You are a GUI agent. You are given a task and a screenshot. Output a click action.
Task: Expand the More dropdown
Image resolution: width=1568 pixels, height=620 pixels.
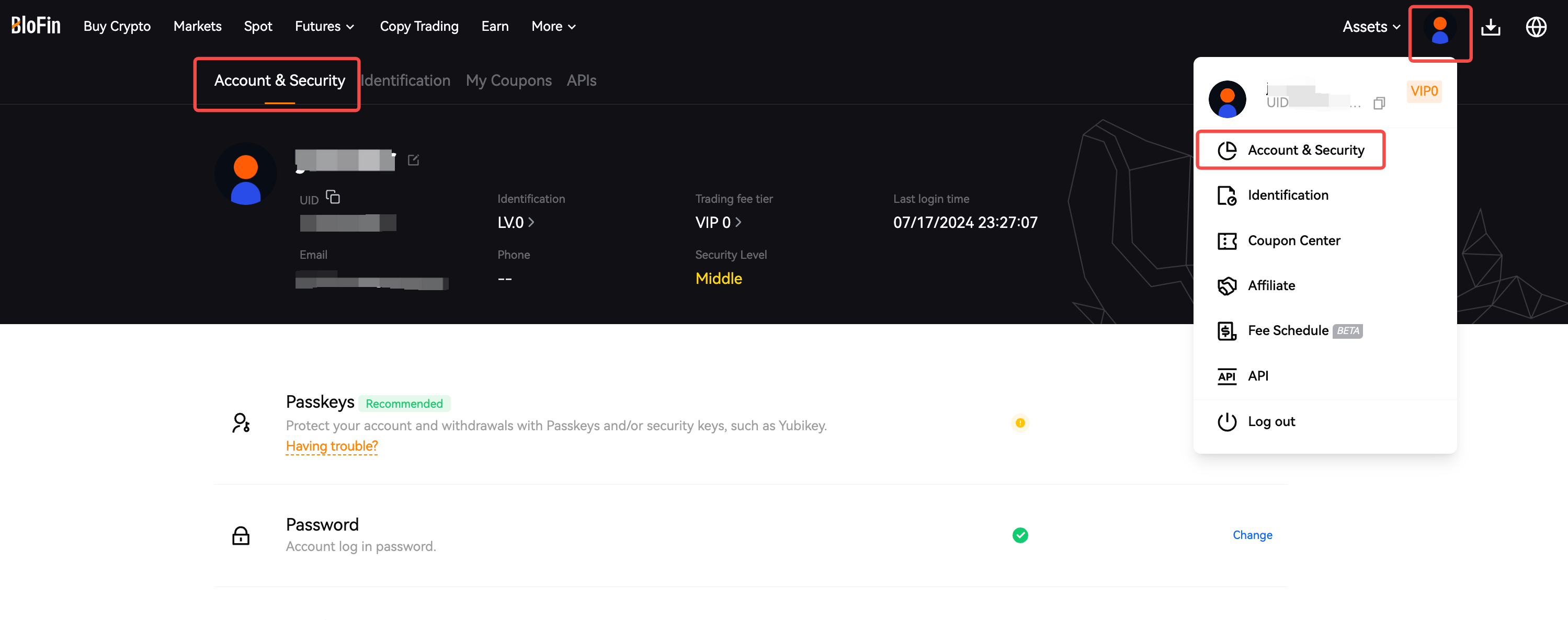pyautogui.click(x=553, y=26)
